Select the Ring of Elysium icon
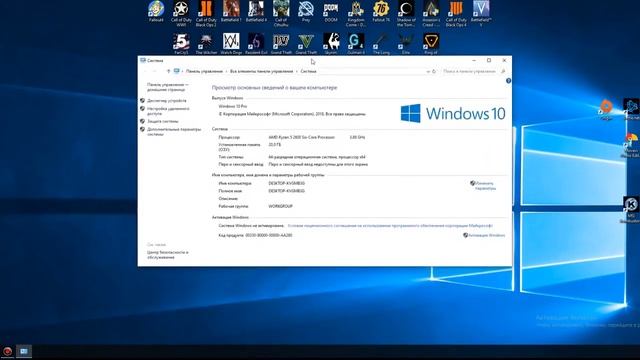This screenshot has width=640, height=360. pos(431,42)
